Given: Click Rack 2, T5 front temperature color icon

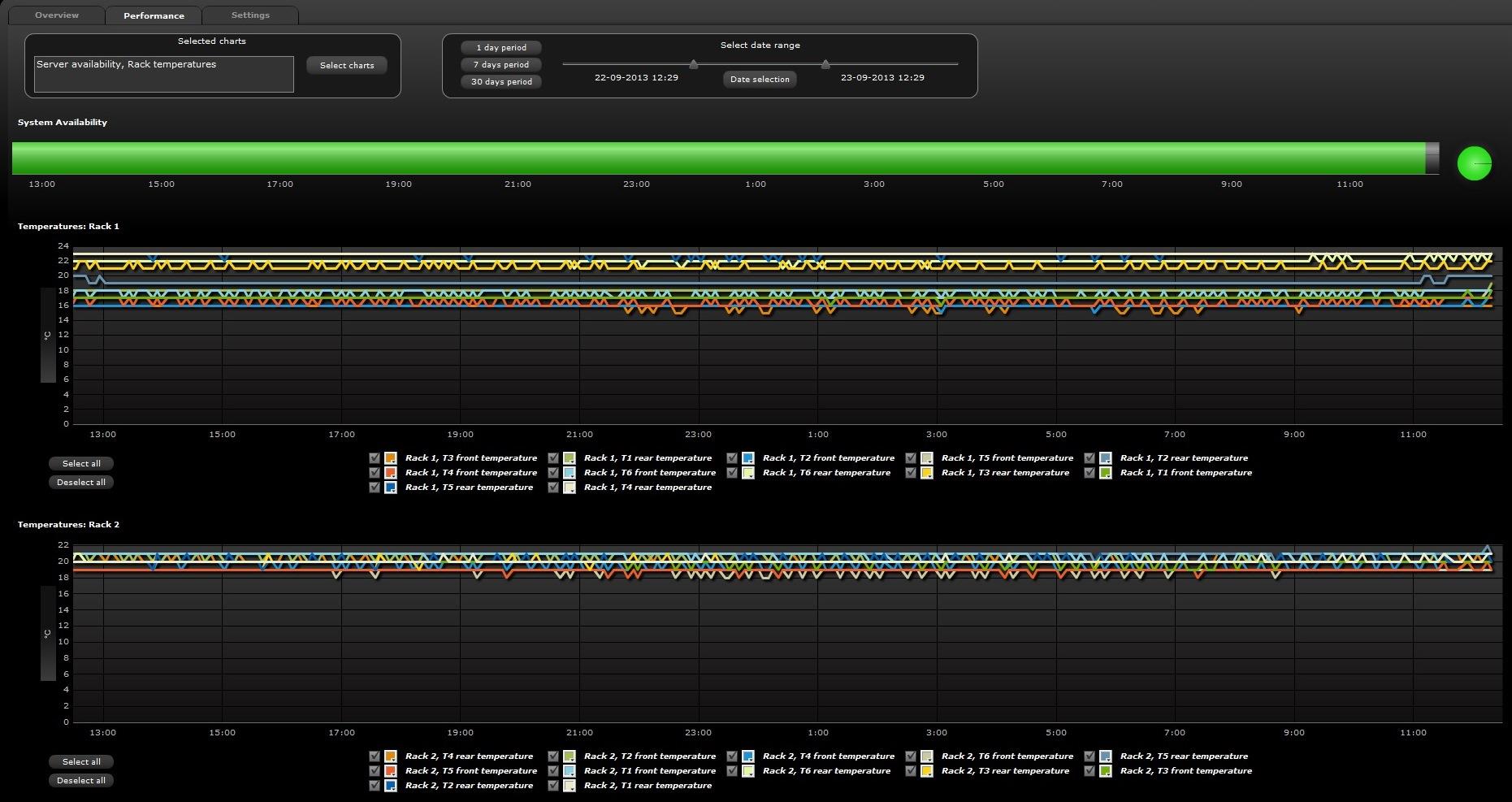Looking at the screenshot, I should pyautogui.click(x=391, y=771).
